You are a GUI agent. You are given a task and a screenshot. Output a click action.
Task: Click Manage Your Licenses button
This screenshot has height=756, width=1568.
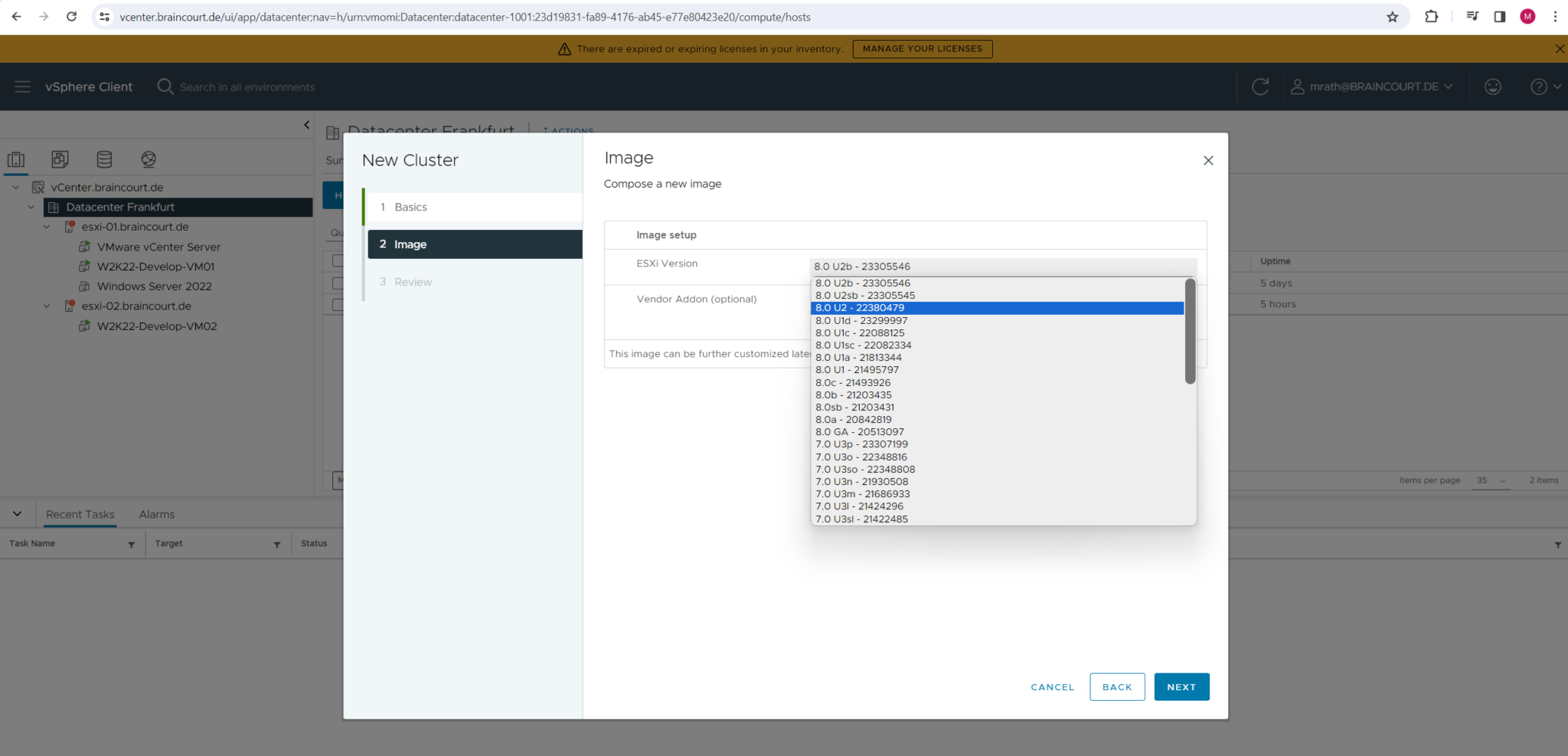pyautogui.click(x=922, y=49)
